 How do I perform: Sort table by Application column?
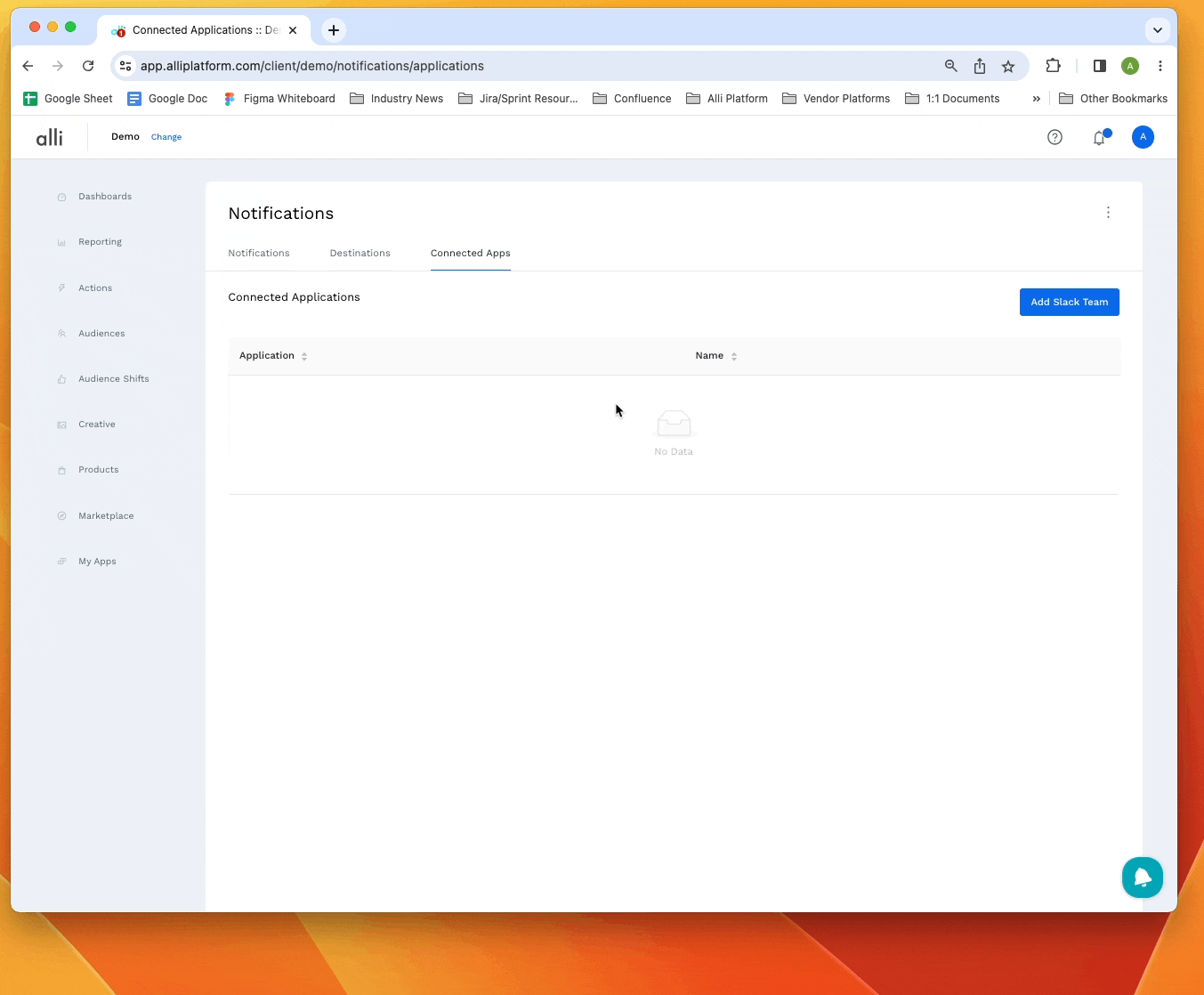click(x=303, y=356)
